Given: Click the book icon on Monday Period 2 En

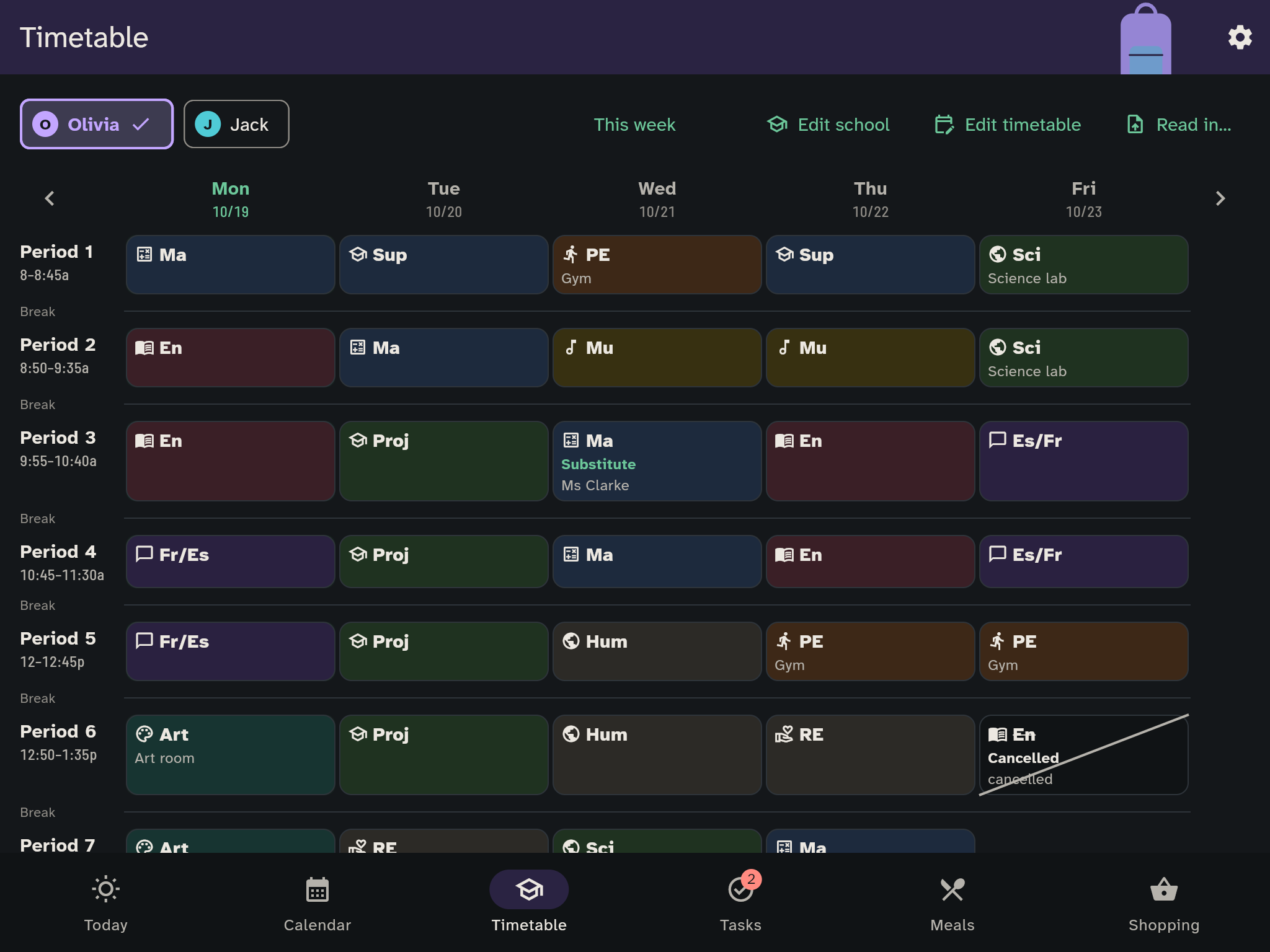Looking at the screenshot, I should (144, 348).
